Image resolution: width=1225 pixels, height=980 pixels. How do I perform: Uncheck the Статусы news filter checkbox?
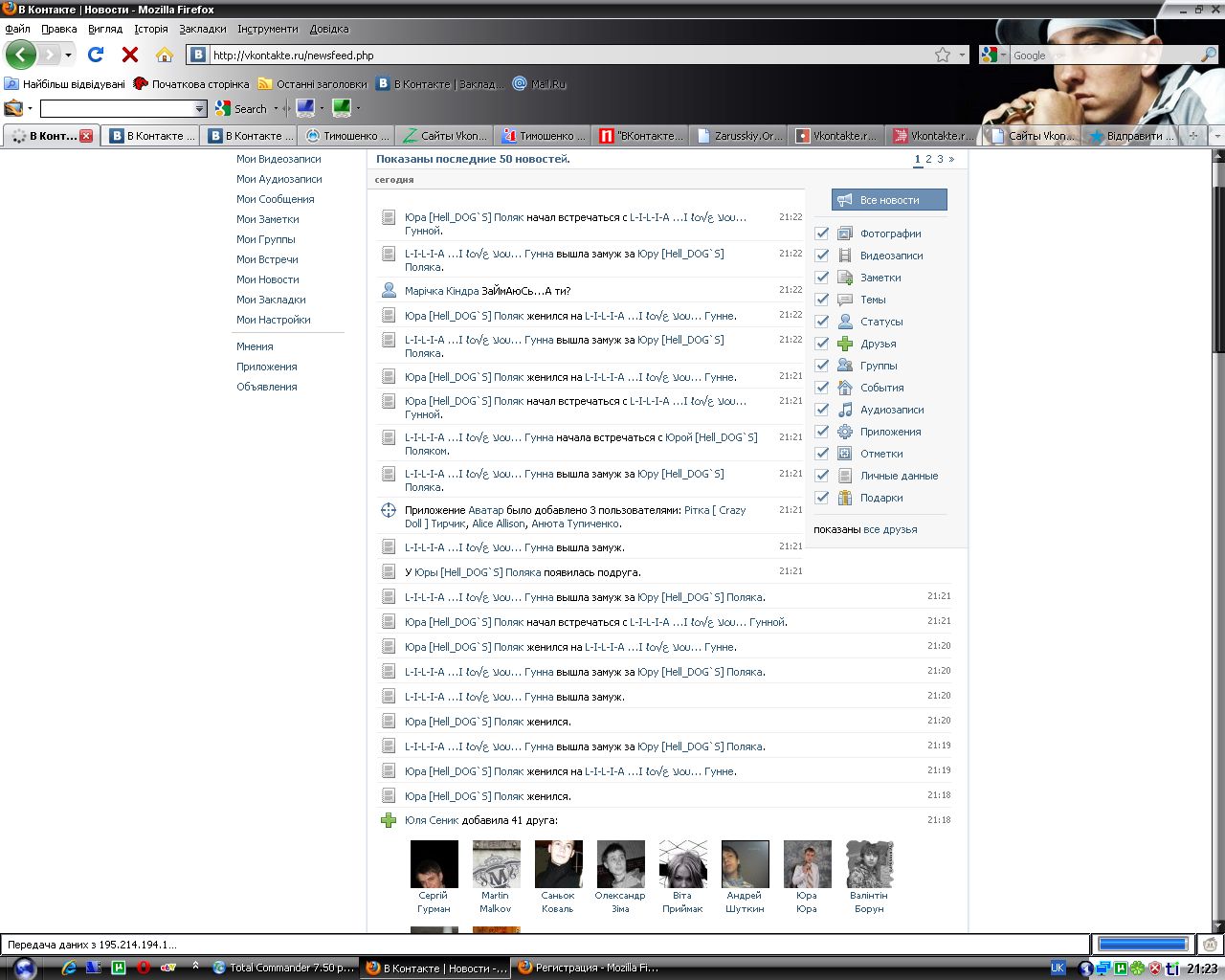coord(822,322)
